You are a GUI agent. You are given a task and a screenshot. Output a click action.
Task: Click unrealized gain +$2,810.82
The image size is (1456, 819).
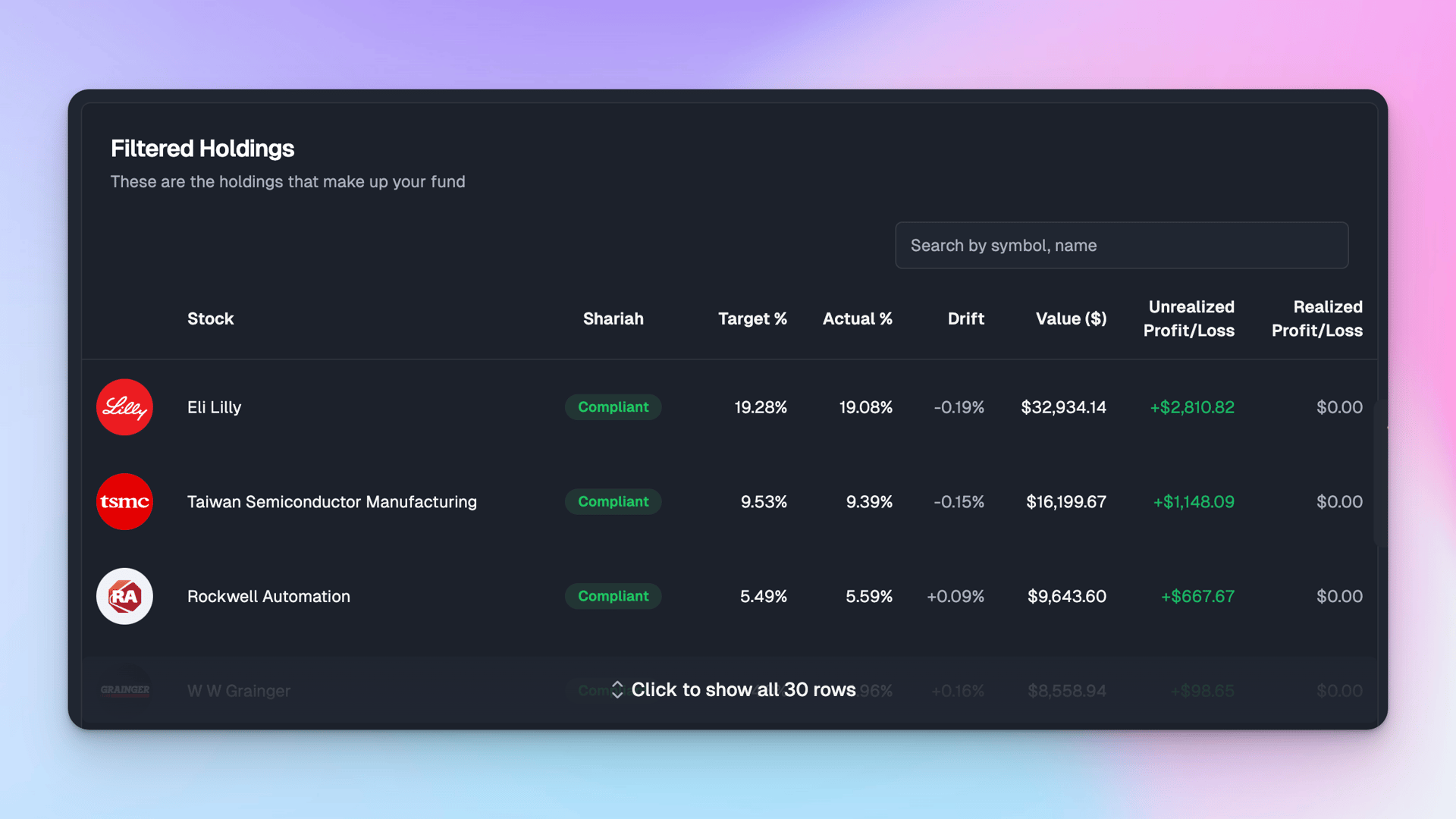point(1192,407)
